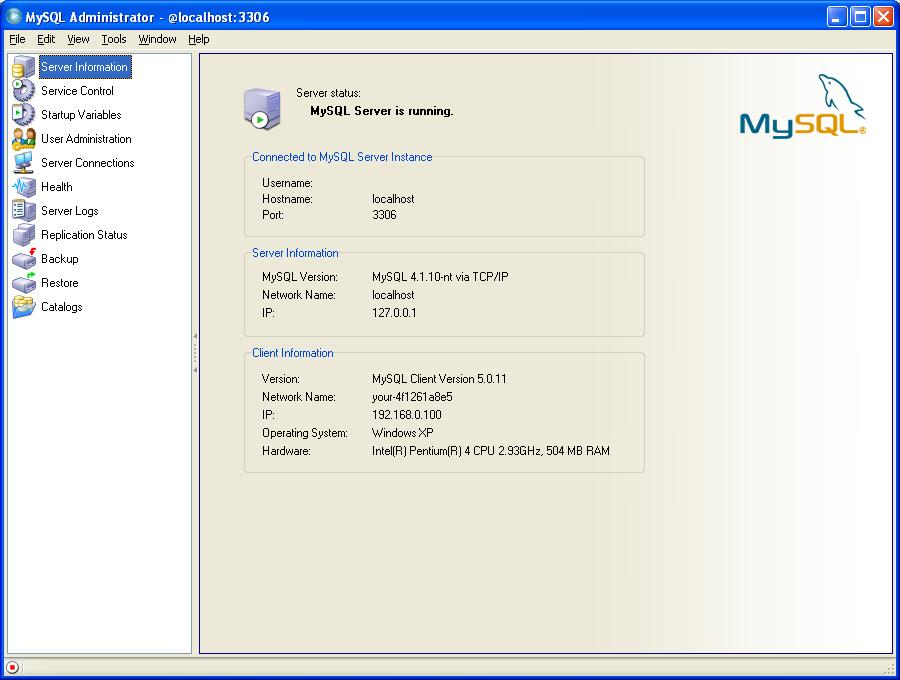Click the red status indicator in status bar
Image resolution: width=900 pixels, height=680 pixels.
pos(12,668)
